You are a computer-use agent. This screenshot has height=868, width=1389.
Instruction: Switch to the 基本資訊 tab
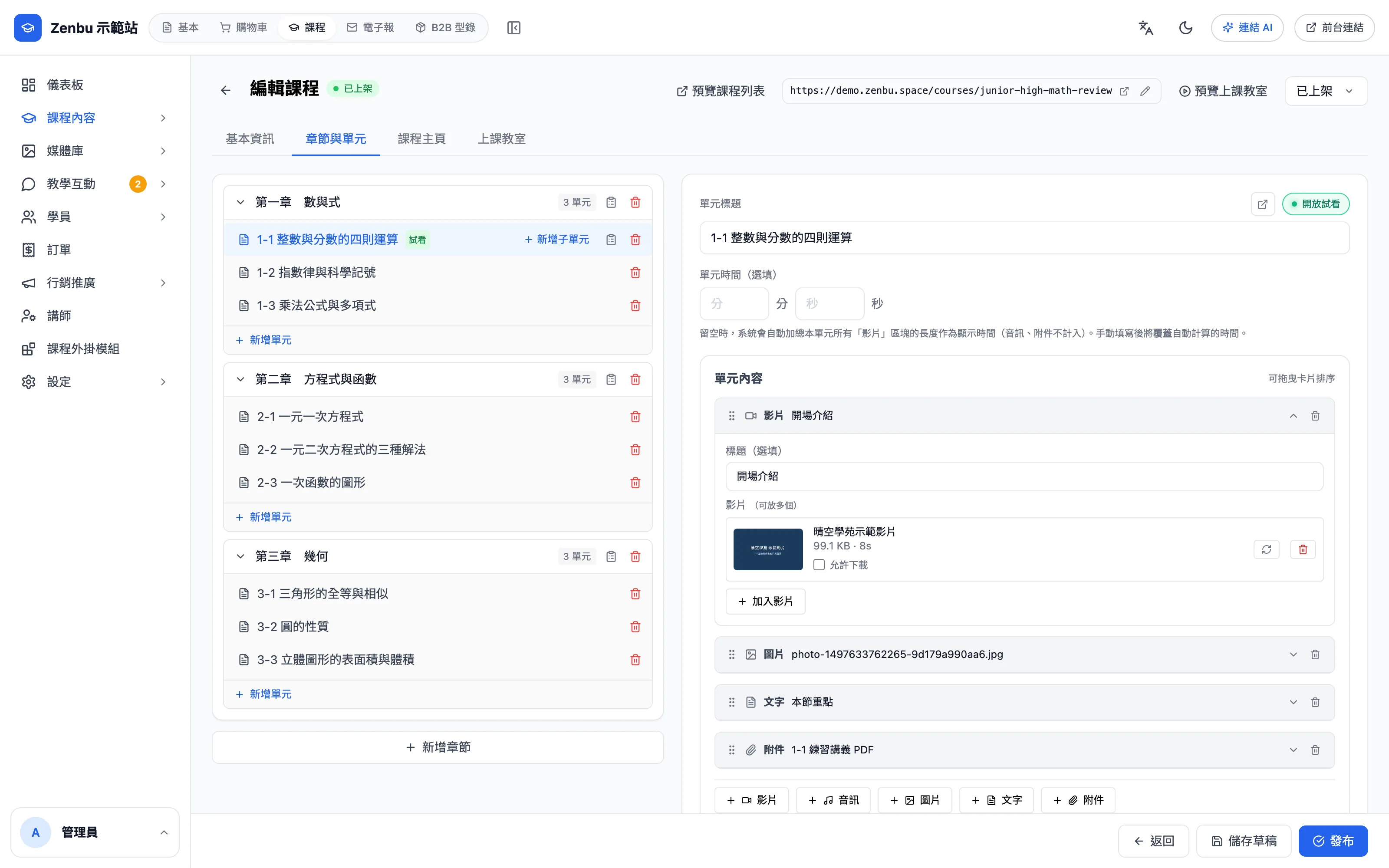250,138
